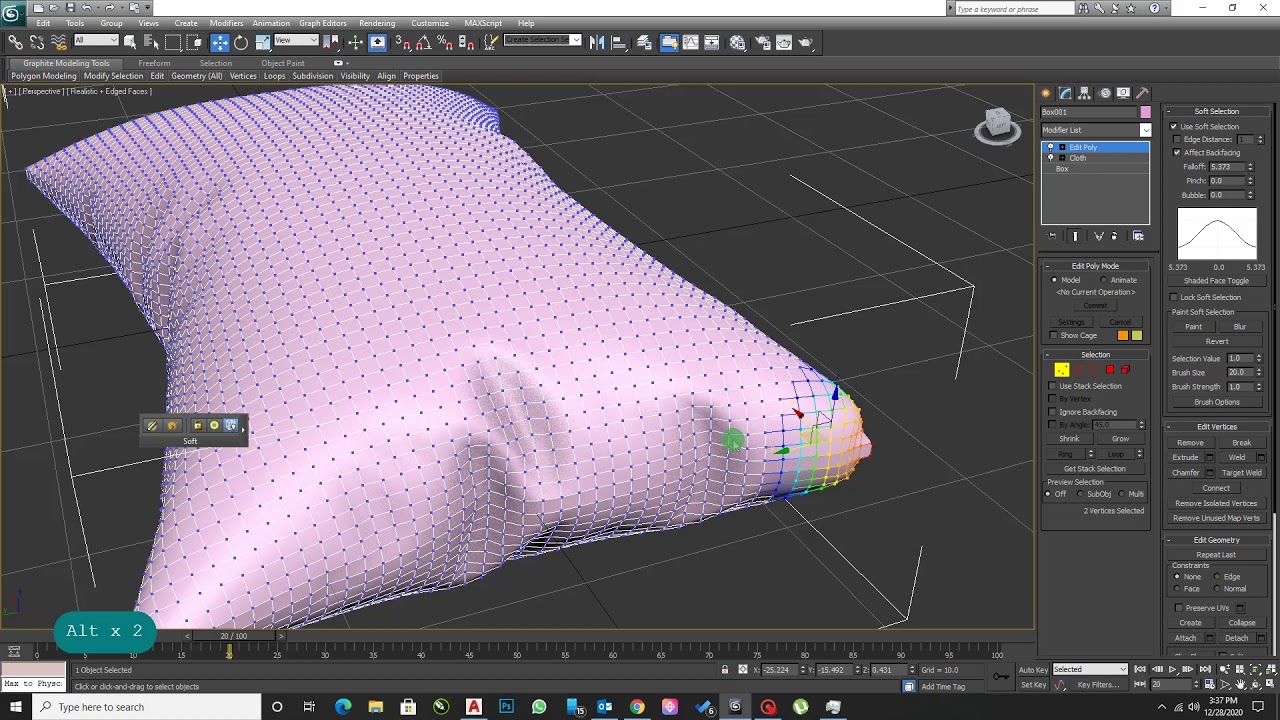Viewport: 1280px width, 720px height.
Task: Open the Polygon Modeling ribbon panel
Action: click(44, 76)
